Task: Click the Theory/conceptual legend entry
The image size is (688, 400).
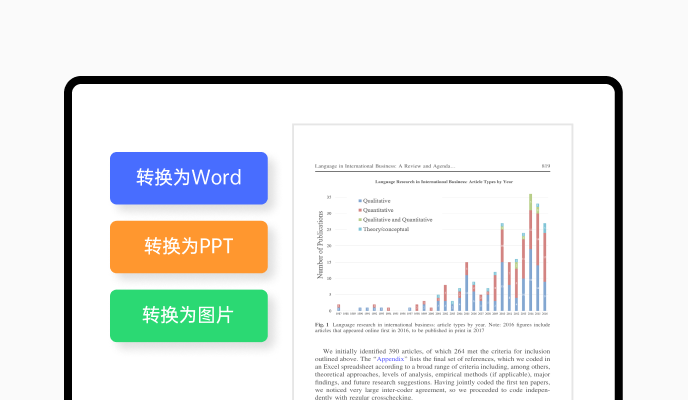Action: click(383, 229)
